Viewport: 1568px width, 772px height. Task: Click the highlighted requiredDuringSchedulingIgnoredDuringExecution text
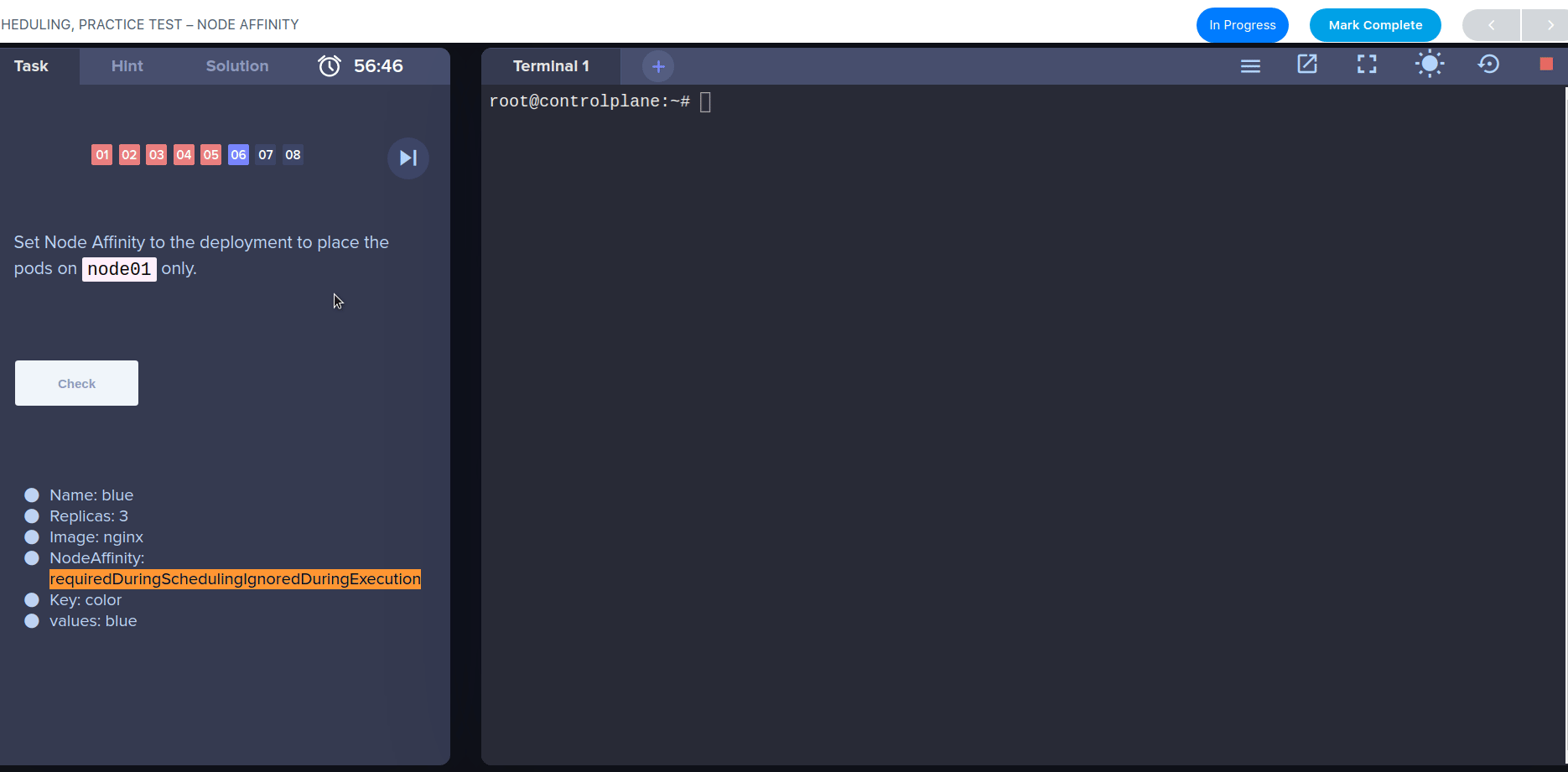point(235,579)
